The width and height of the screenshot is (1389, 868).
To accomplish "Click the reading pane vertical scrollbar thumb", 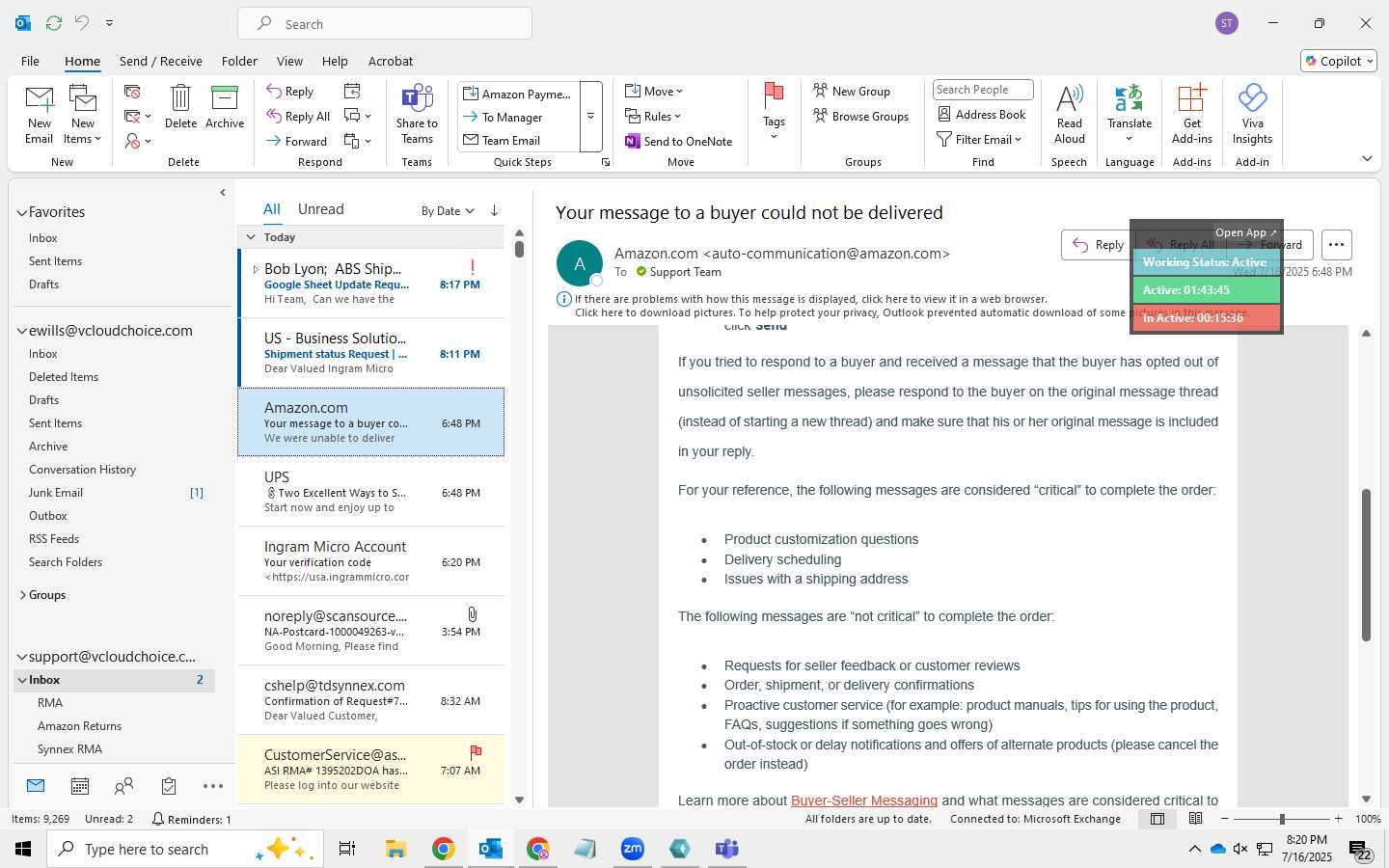I will click(x=1366, y=564).
